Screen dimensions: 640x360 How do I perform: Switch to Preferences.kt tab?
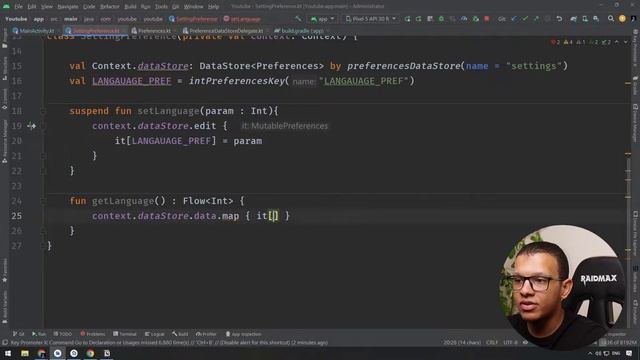(x=151, y=31)
